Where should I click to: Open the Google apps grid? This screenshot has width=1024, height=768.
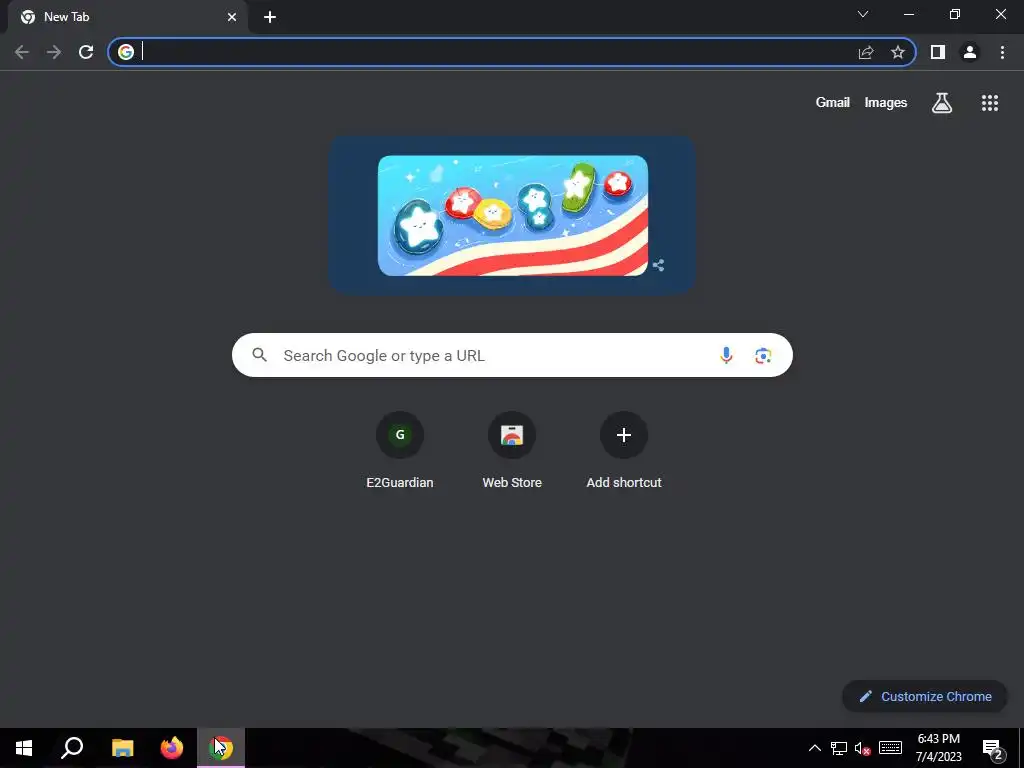tap(990, 103)
